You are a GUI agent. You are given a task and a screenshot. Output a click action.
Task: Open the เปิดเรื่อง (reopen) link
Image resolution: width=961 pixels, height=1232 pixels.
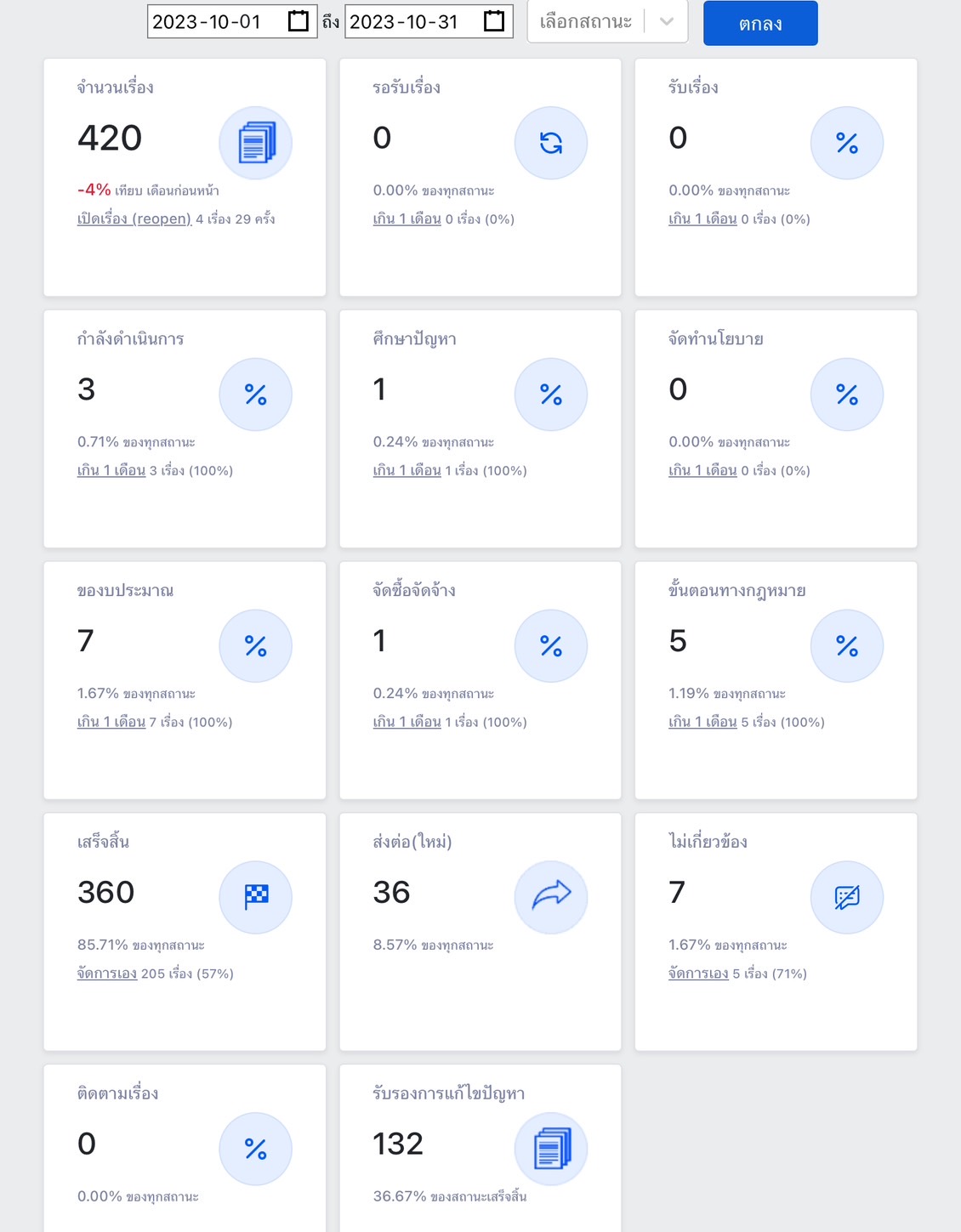[134, 219]
